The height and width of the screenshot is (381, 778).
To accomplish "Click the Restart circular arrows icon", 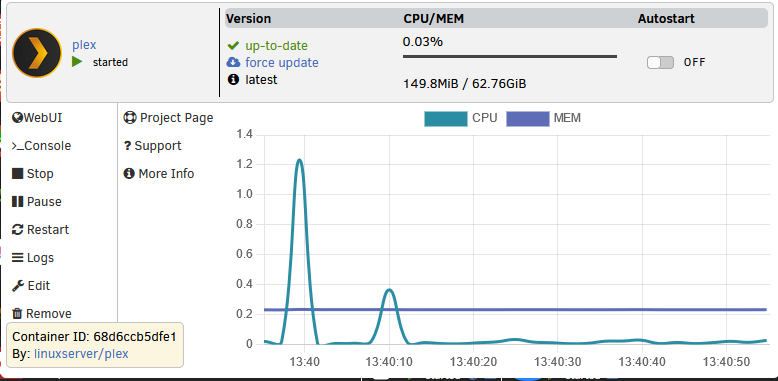I will tap(17, 230).
